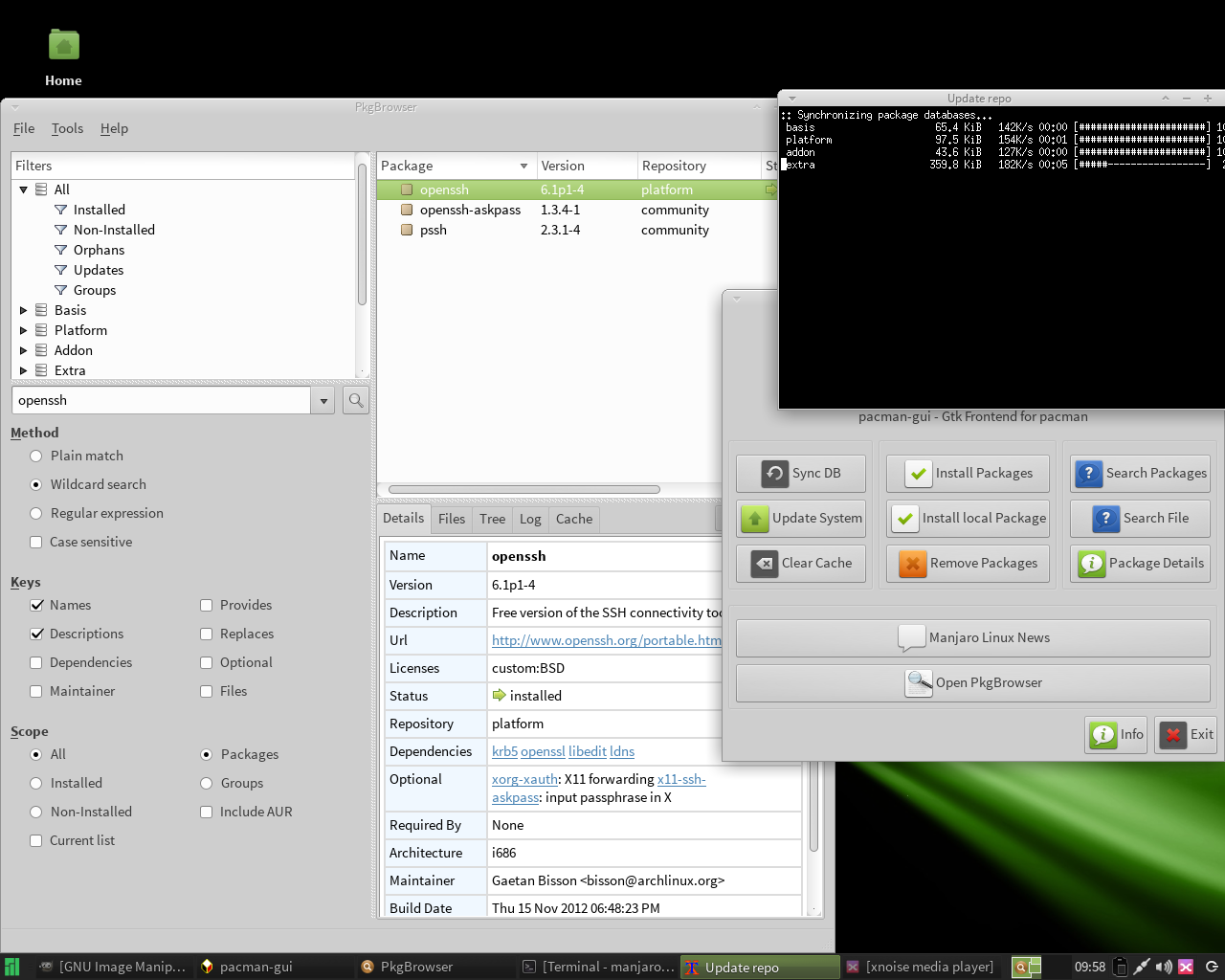Click the volume speaker tray icon
Viewport: 1225px width, 980px height.
[1163, 967]
